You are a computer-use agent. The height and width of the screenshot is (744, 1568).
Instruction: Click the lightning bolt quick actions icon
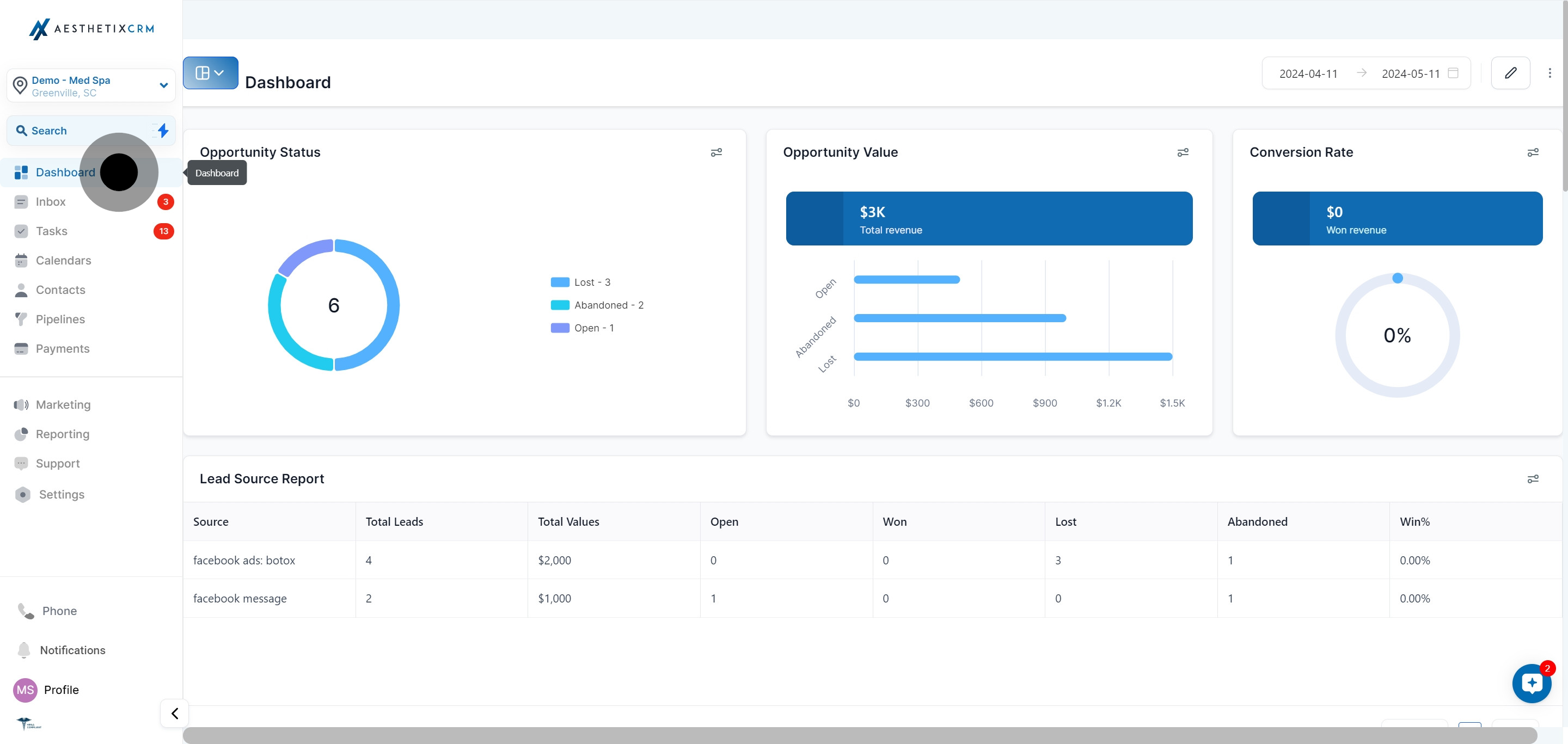pos(163,130)
